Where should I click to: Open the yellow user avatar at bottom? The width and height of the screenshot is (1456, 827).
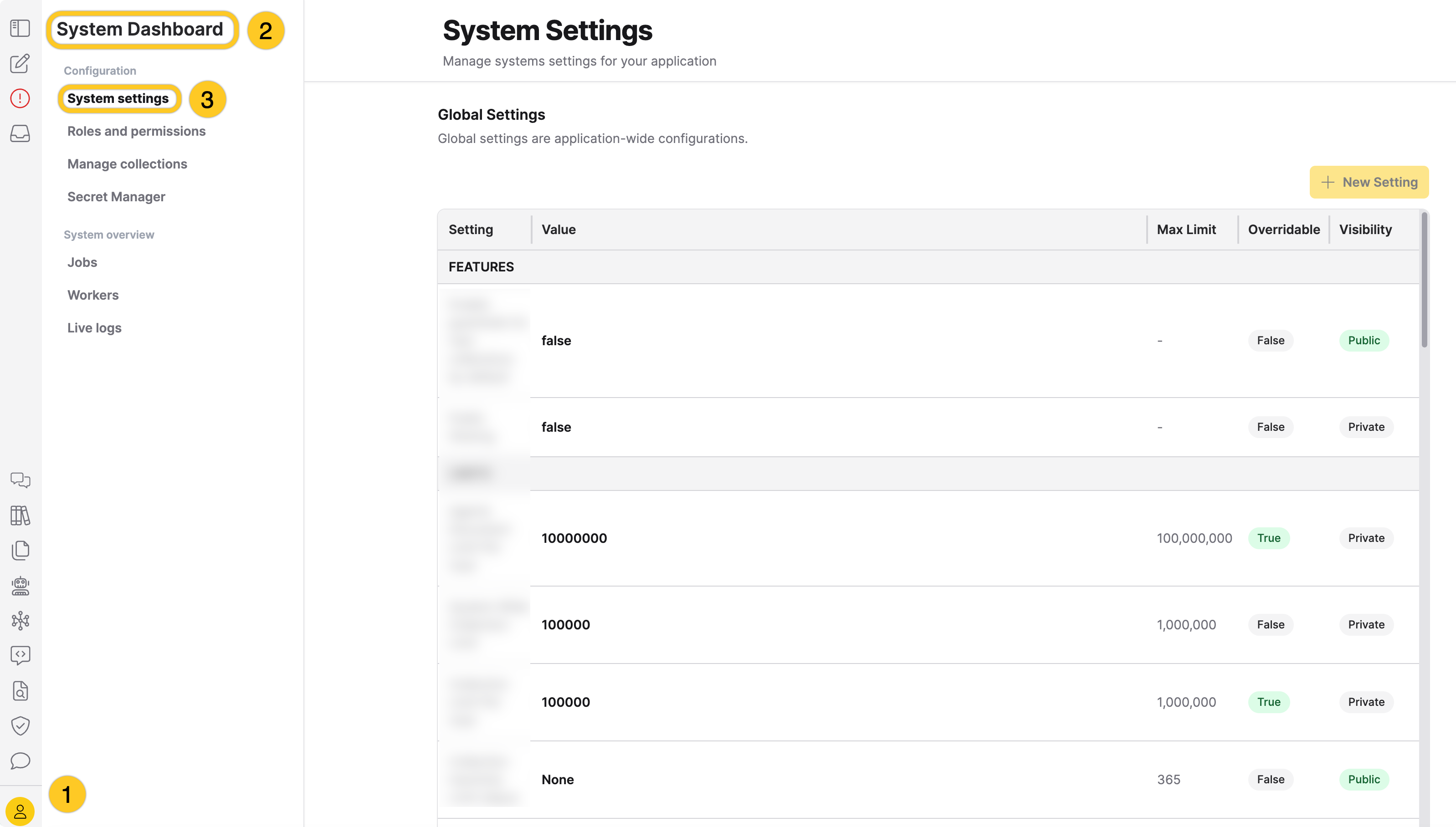click(20, 811)
